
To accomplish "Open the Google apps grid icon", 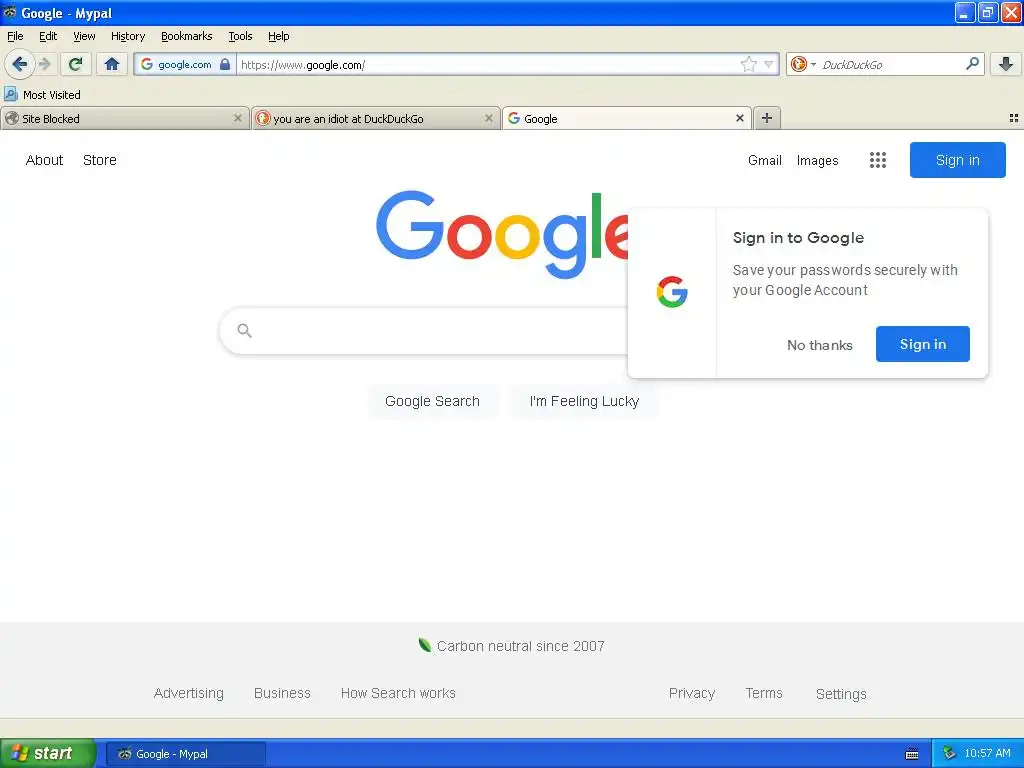I will point(878,160).
